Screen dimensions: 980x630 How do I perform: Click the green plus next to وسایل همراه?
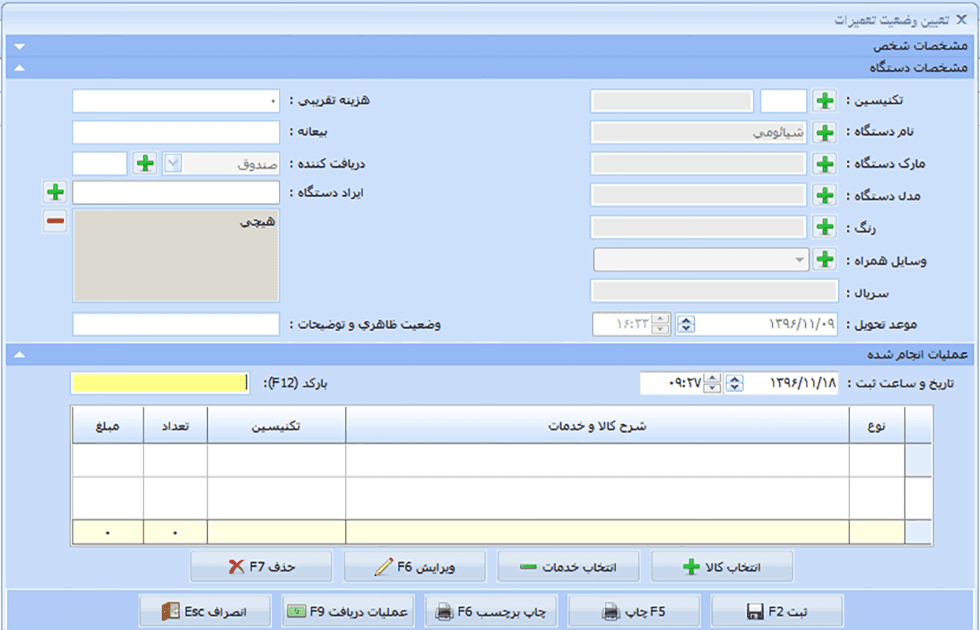[x=824, y=259]
